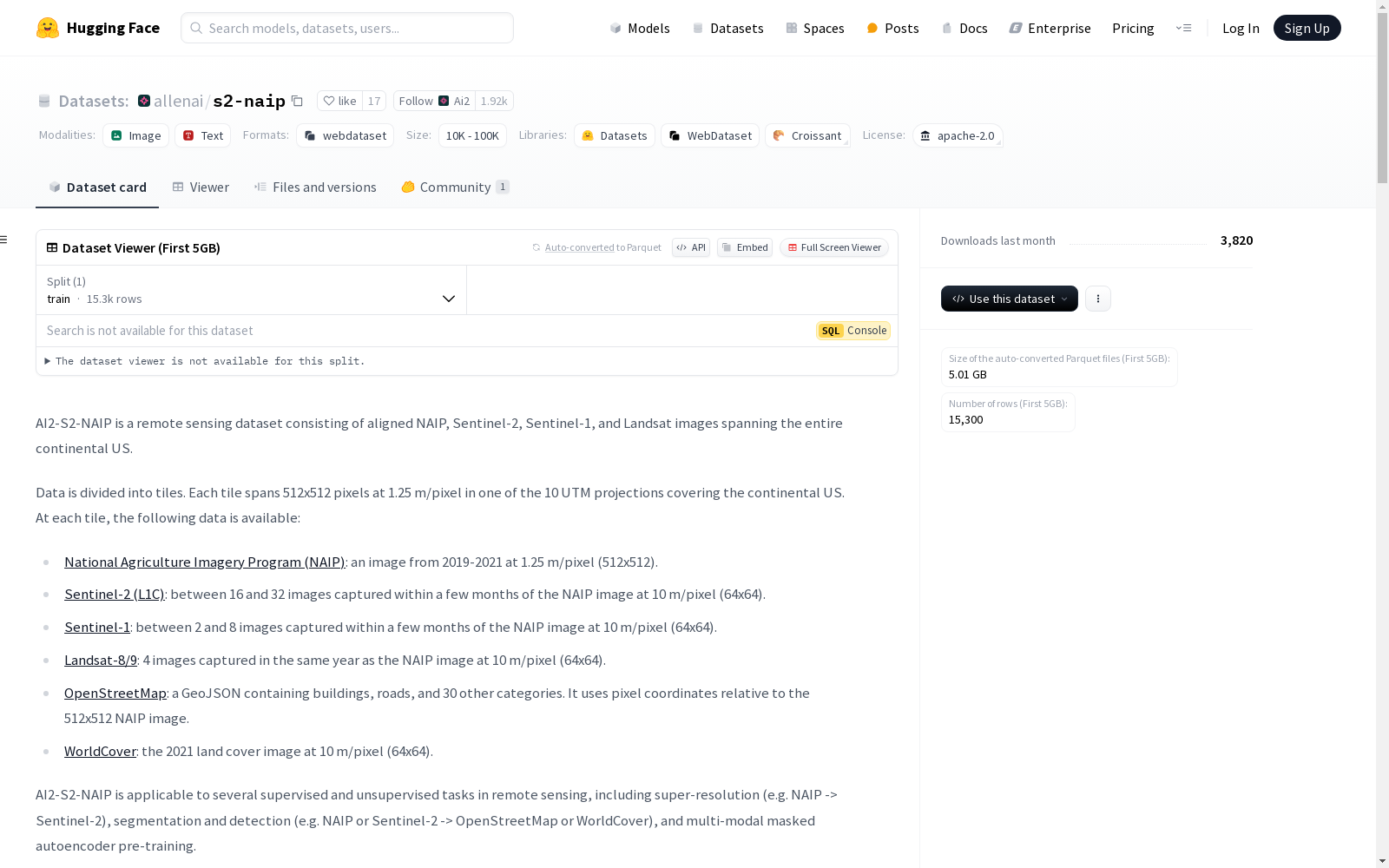The height and width of the screenshot is (868, 1389).
Task: Open the Use this dataset dropdown
Action: (x=1009, y=299)
